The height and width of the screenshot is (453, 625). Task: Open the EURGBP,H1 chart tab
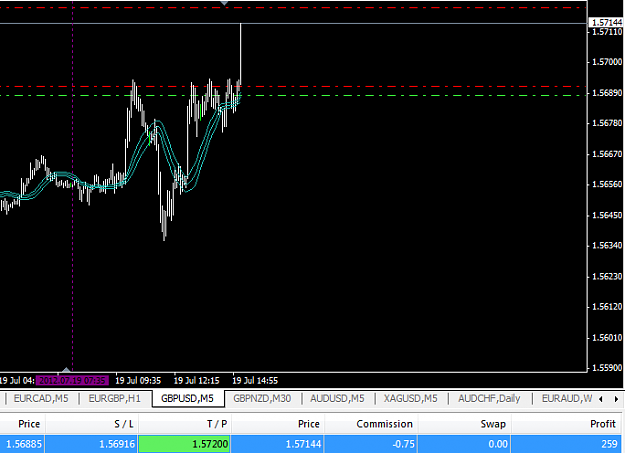point(114,398)
